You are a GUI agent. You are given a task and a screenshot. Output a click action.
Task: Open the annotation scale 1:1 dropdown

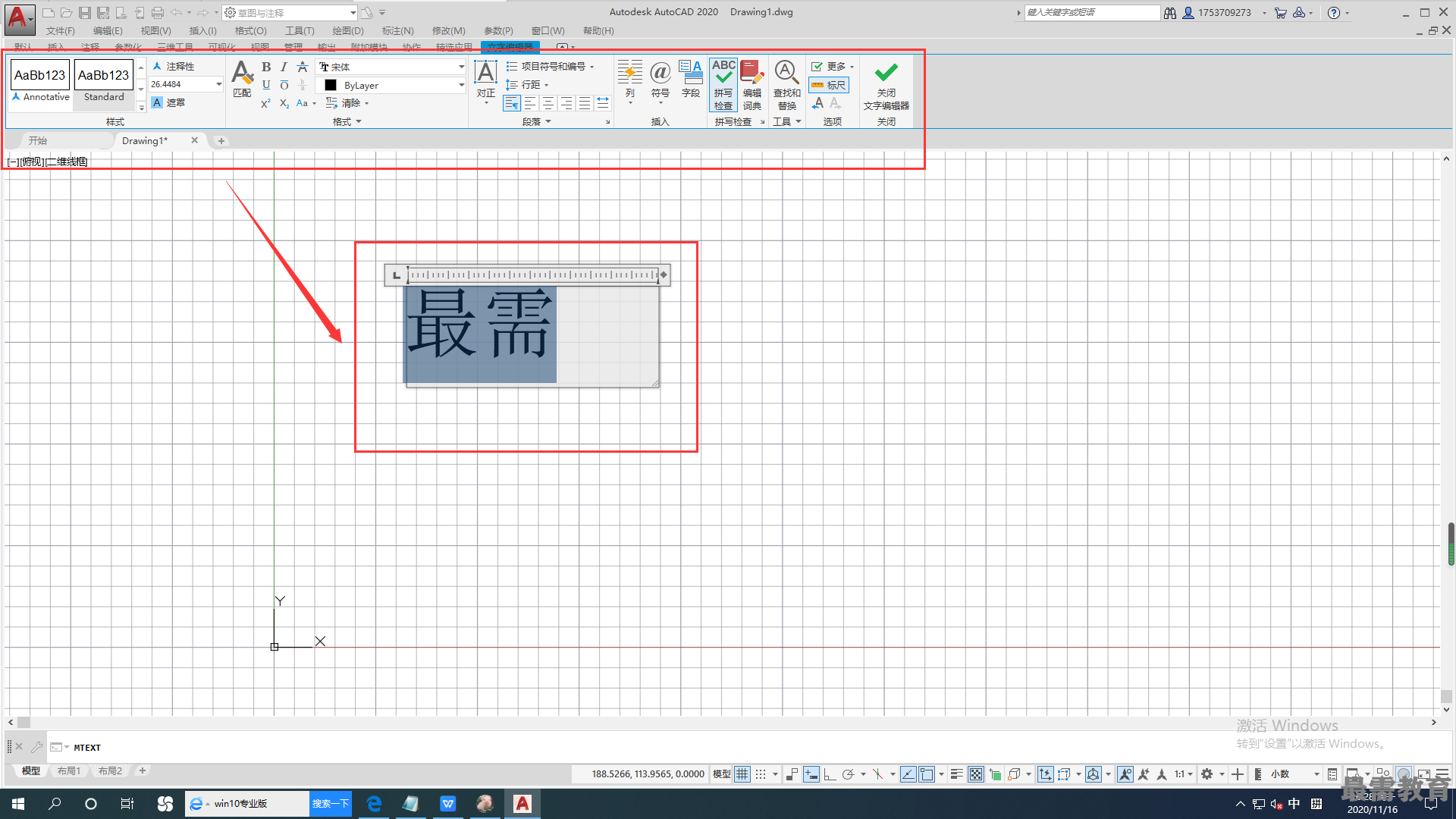[1184, 774]
